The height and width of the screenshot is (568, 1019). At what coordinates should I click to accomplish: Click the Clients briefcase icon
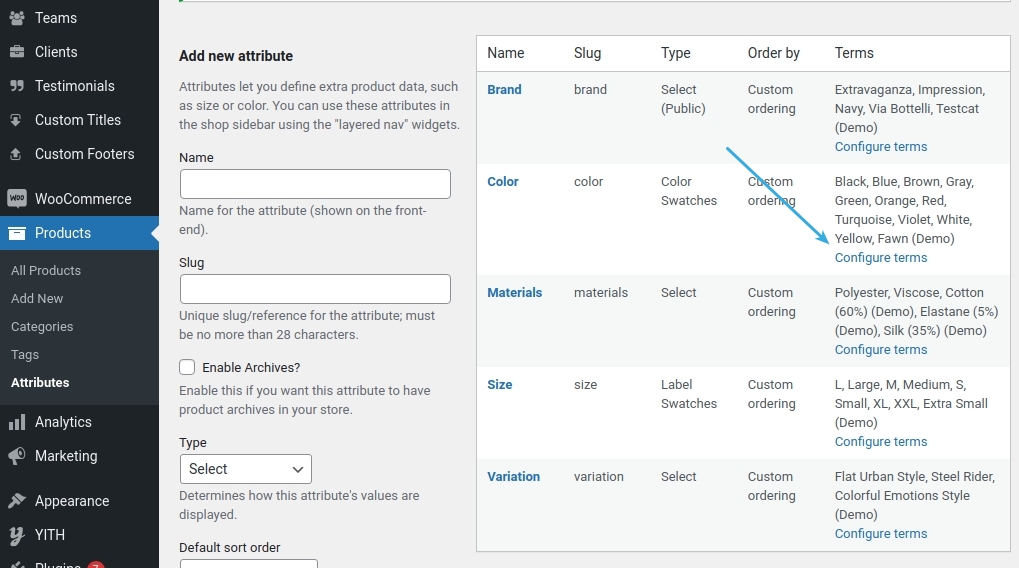pos(16,52)
